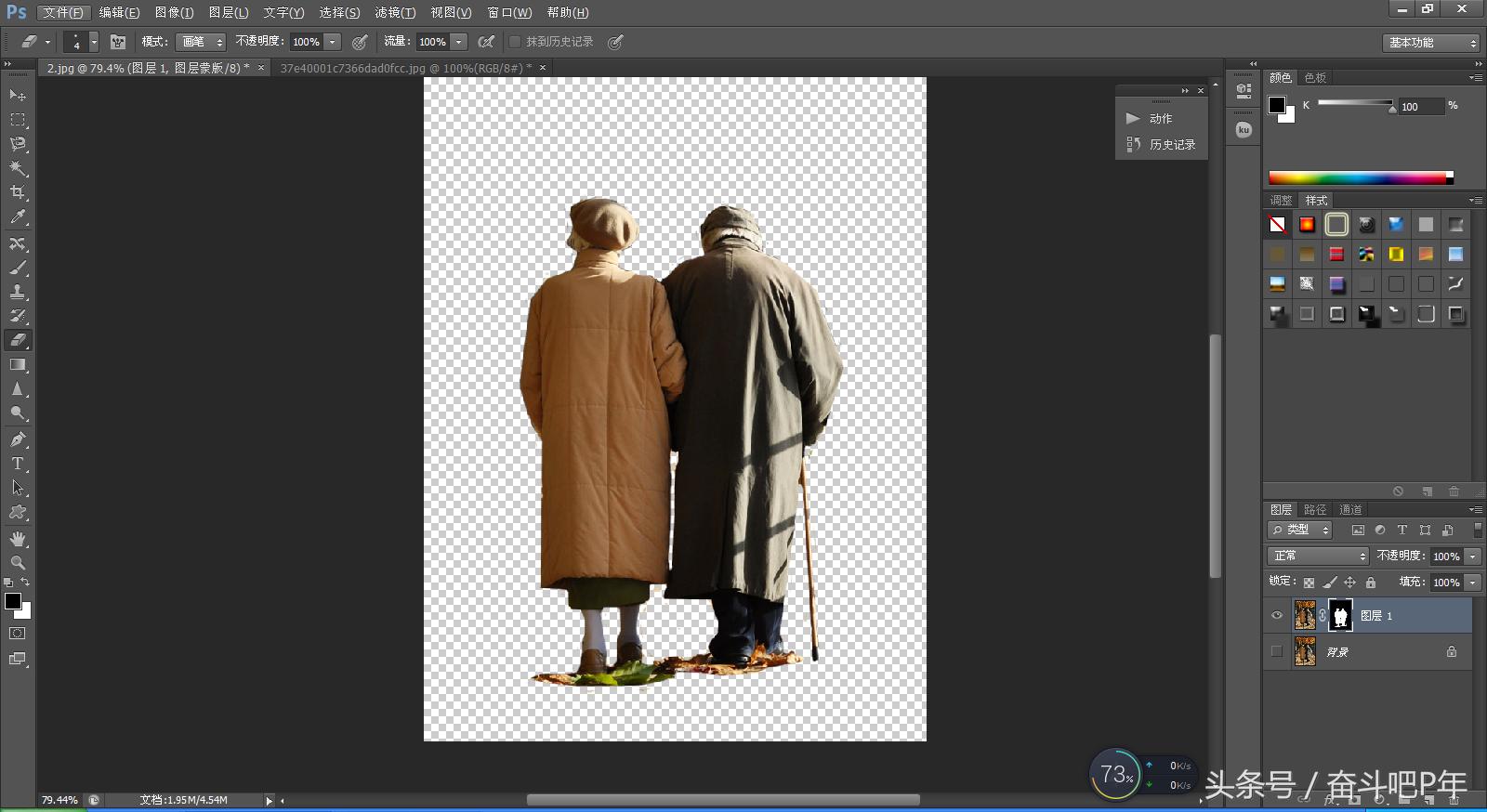The image size is (1487, 812).
Task: Activate the Pen tool
Action: pyautogui.click(x=18, y=439)
